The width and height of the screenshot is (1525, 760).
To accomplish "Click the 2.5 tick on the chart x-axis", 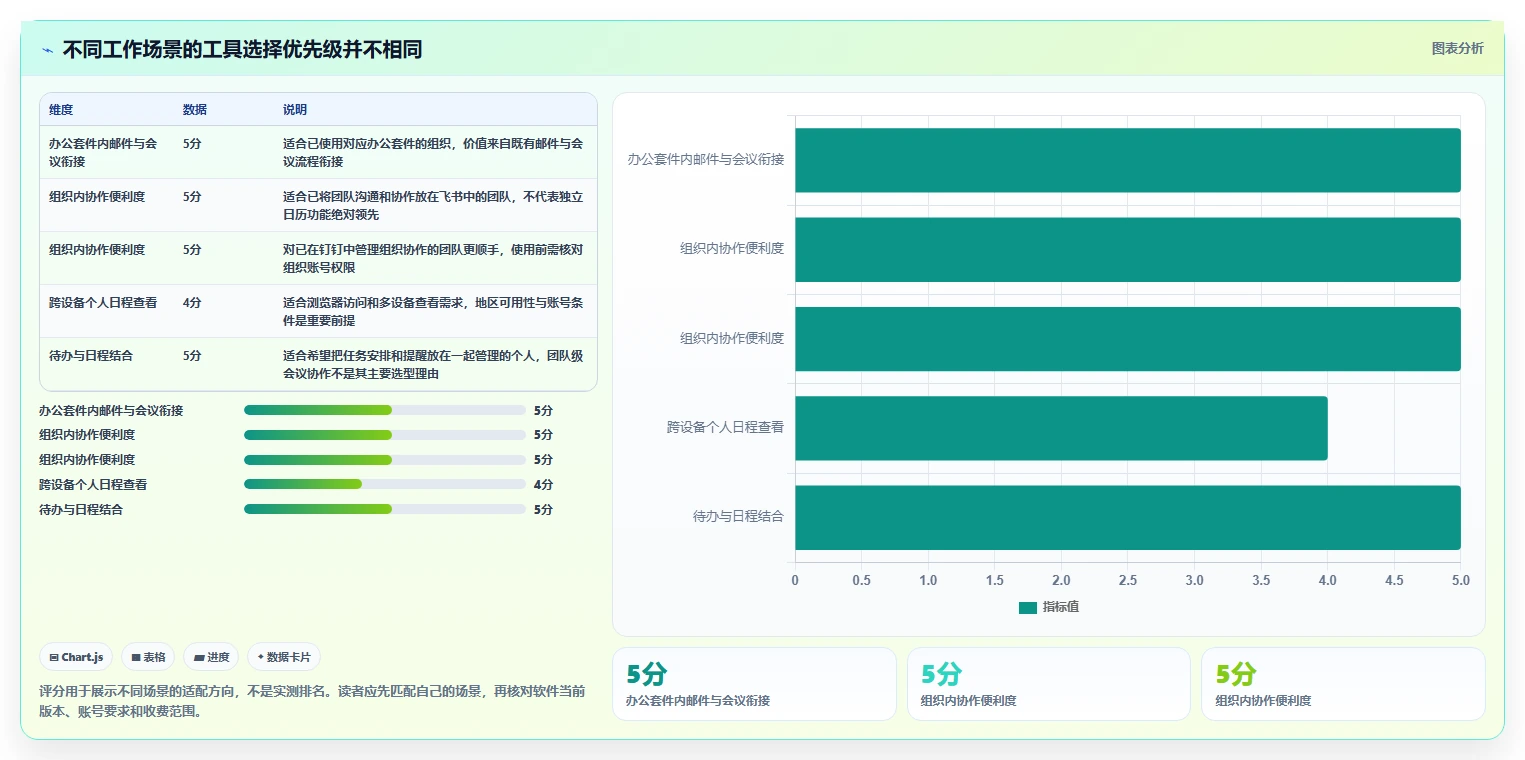I will coord(1128,580).
